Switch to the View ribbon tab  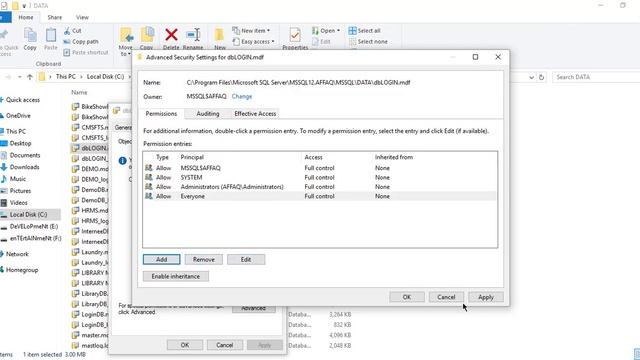[82, 17]
